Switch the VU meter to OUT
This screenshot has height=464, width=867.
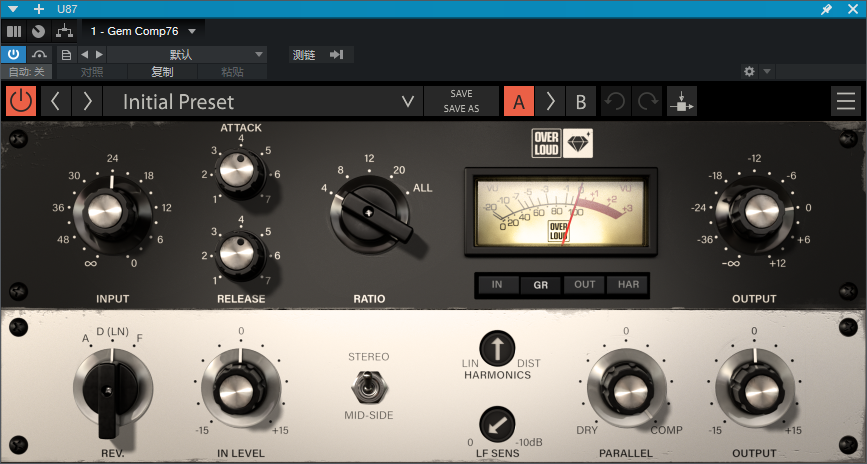(x=584, y=284)
